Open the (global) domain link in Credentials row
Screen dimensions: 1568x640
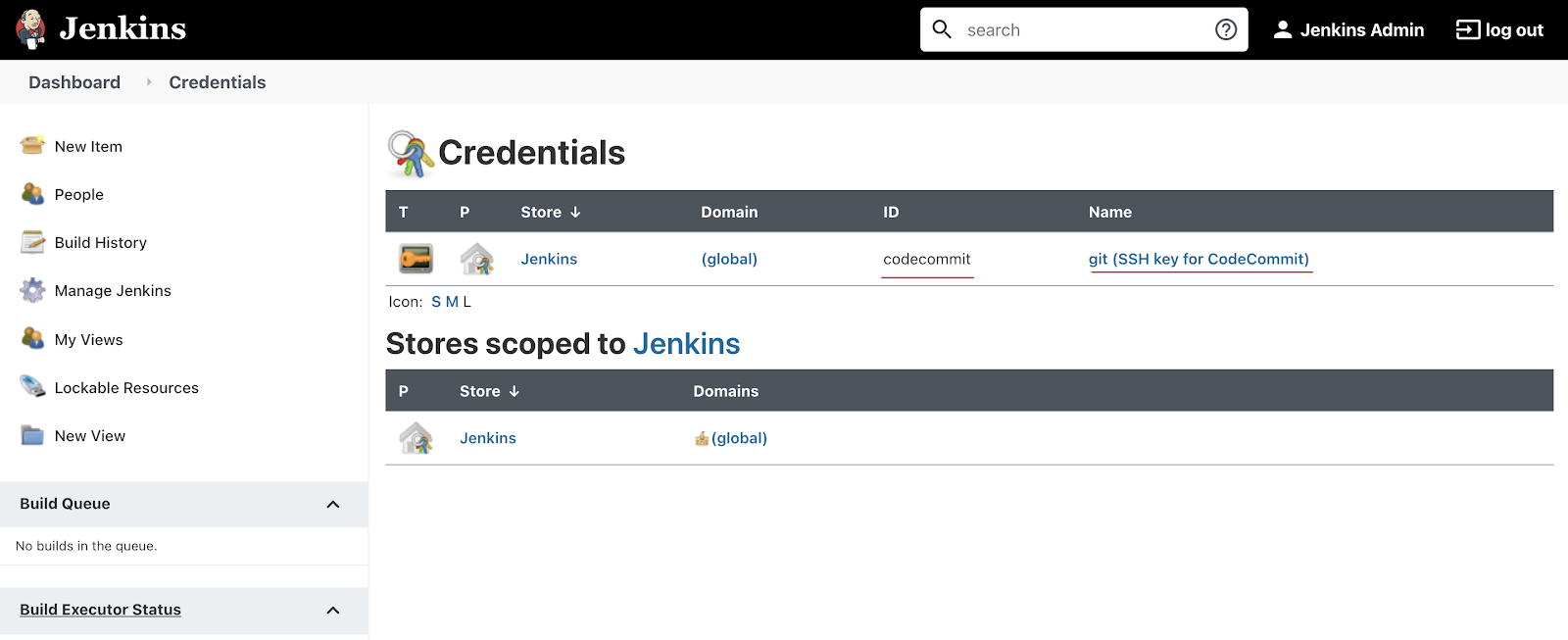(729, 259)
